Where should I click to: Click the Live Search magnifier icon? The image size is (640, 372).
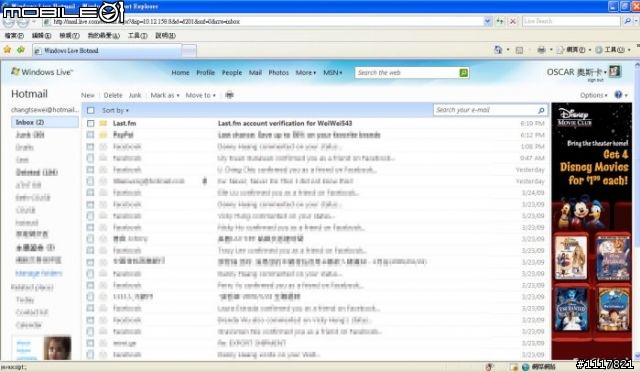tap(627, 21)
